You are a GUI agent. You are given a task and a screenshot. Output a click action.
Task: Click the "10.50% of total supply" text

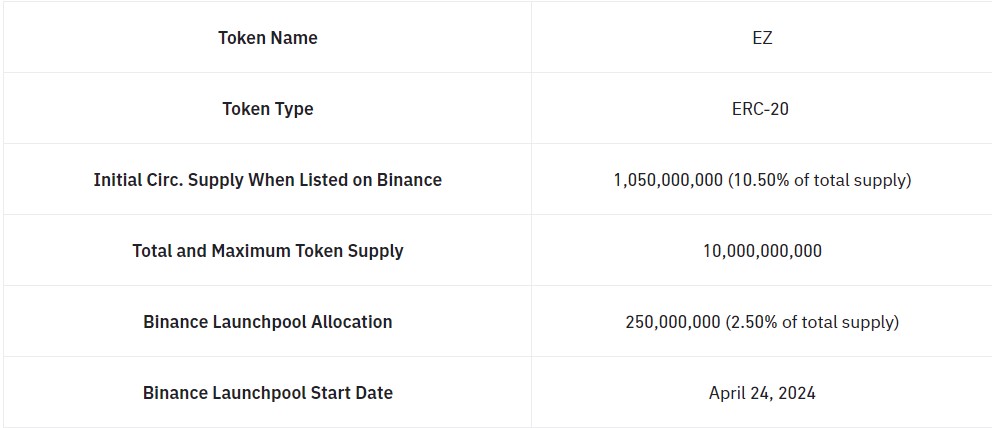point(820,180)
